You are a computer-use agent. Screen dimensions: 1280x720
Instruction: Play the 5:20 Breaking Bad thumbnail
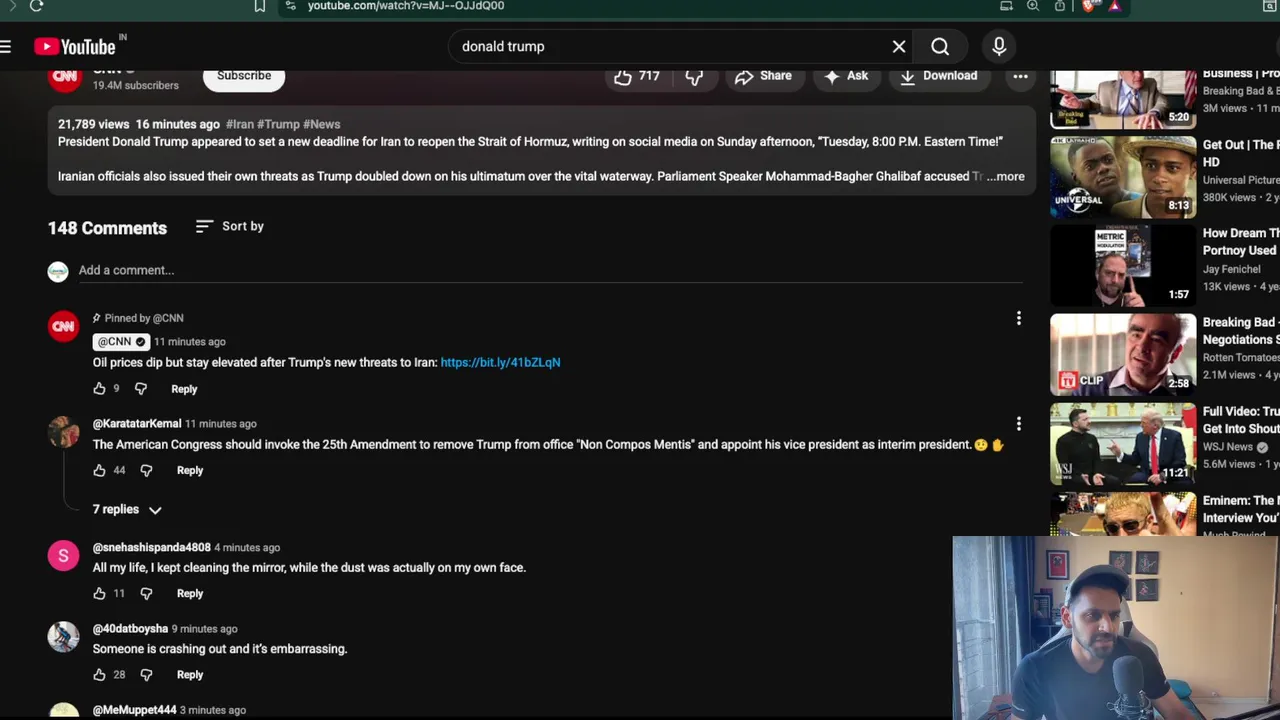pos(1123,99)
